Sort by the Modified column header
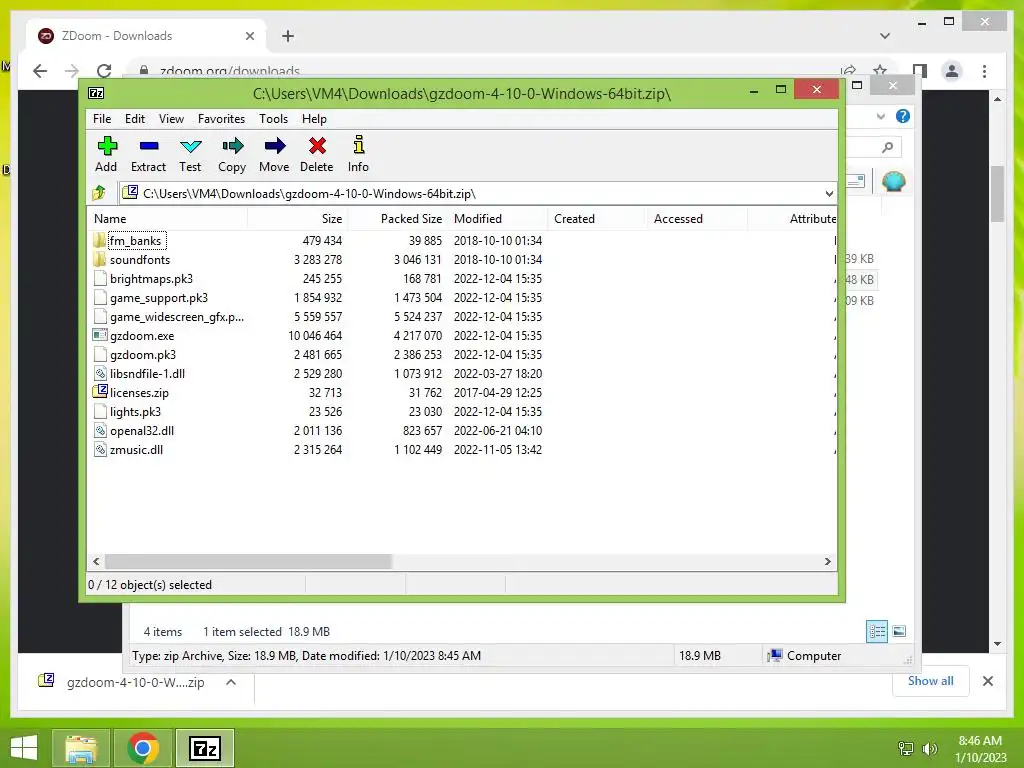 point(498,219)
